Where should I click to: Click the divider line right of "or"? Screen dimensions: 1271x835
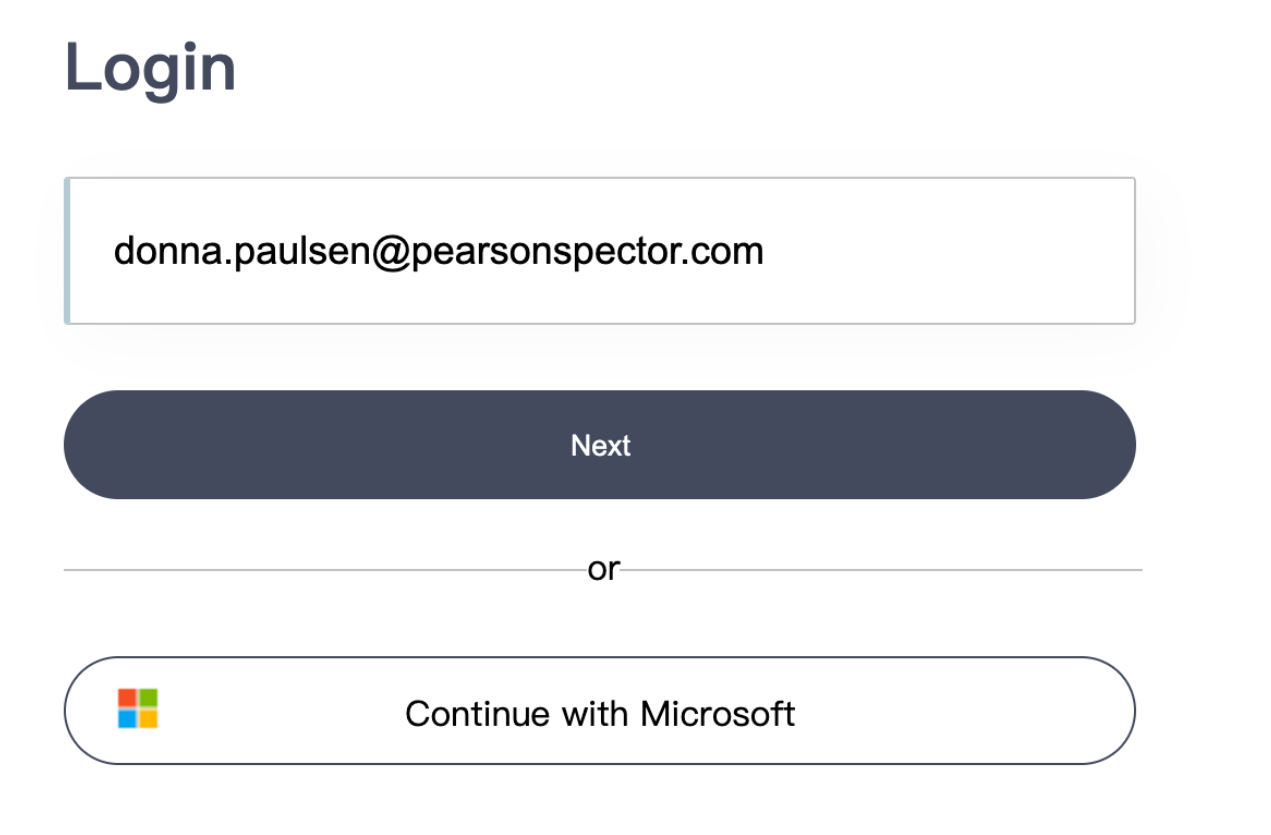pyautogui.click(x=880, y=570)
